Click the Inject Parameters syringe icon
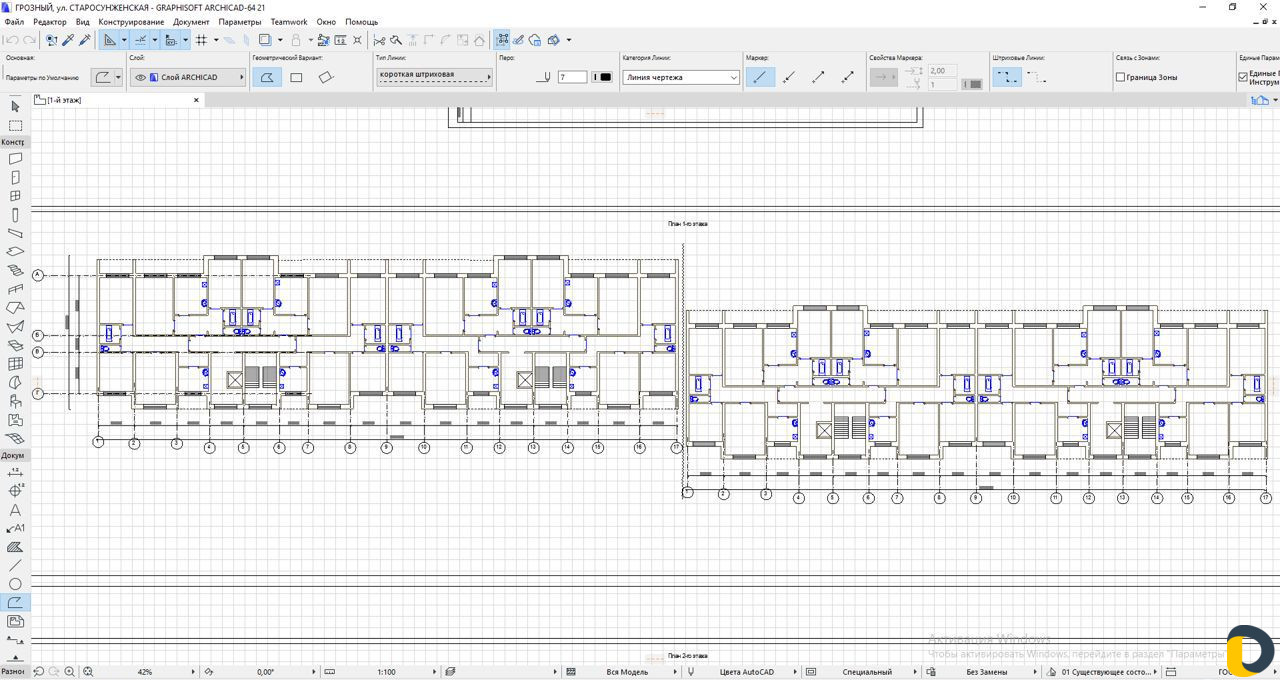 [x=85, y=40]
